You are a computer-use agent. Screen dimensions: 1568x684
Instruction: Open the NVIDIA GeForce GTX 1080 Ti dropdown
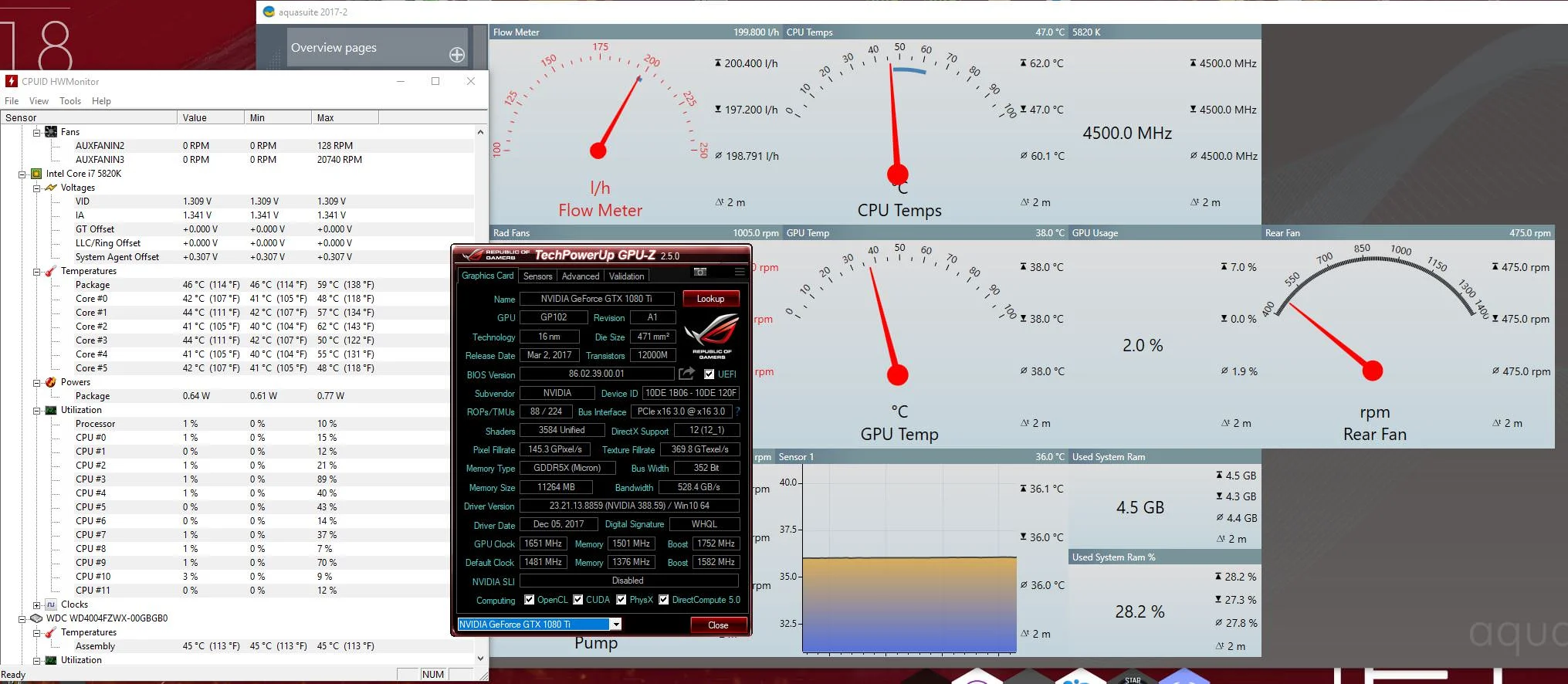616,625
